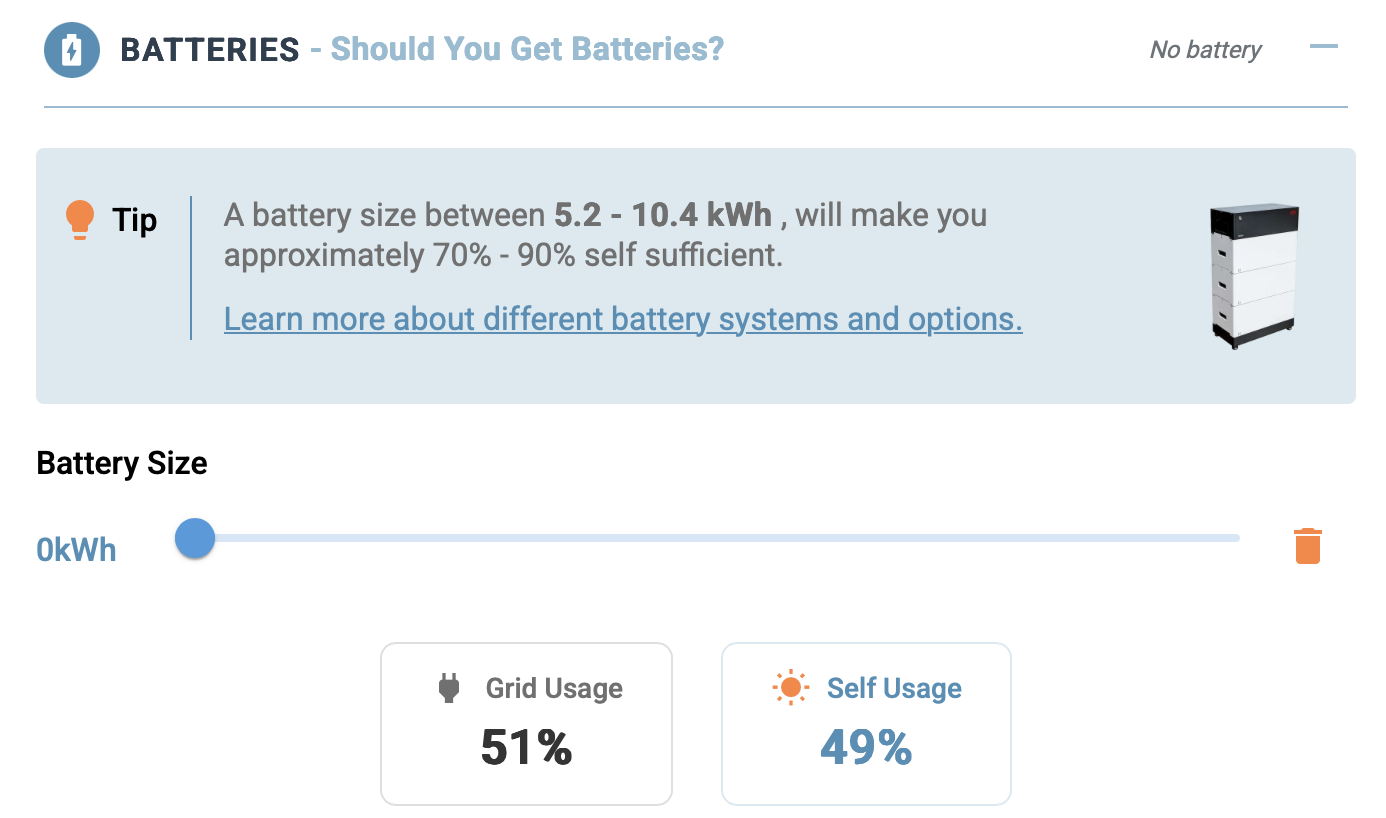This screenshot has height=818, width=1386.
Task: Collapse the Batteries section with minus icon
Action: [x=1323, y=46]
